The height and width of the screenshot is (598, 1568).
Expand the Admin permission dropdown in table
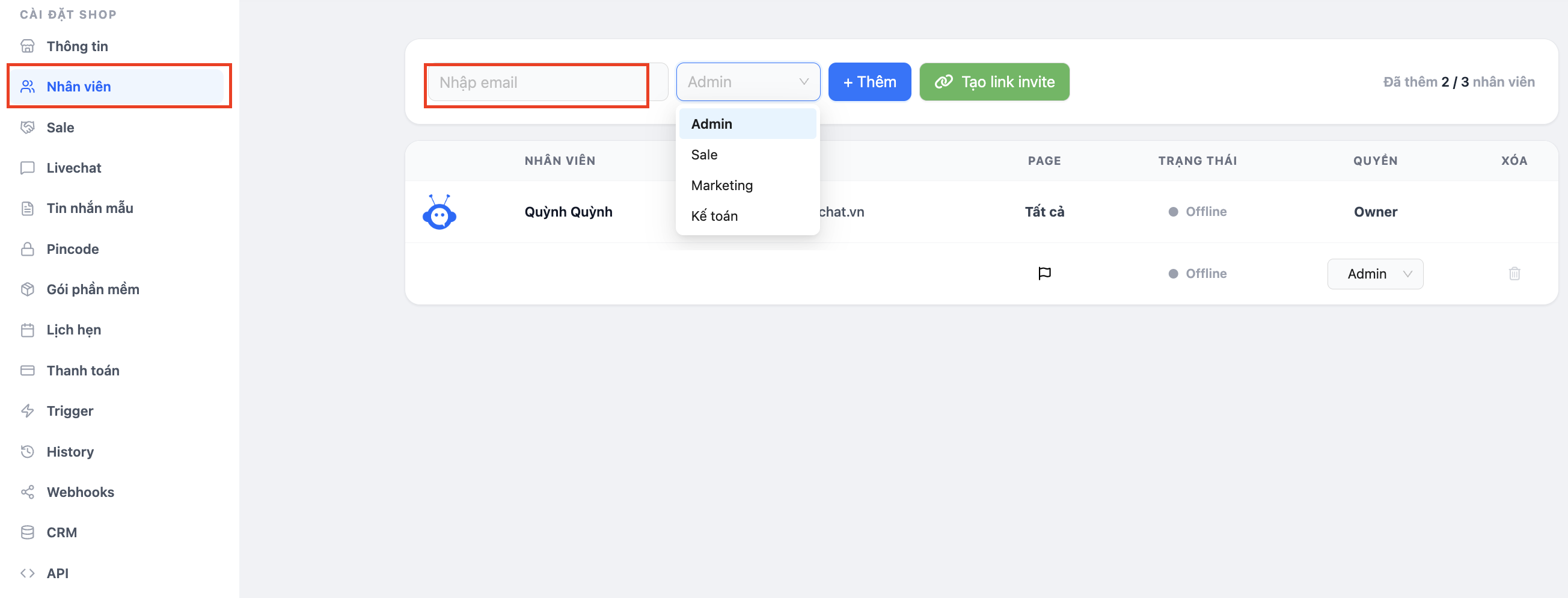point(1374,274)
